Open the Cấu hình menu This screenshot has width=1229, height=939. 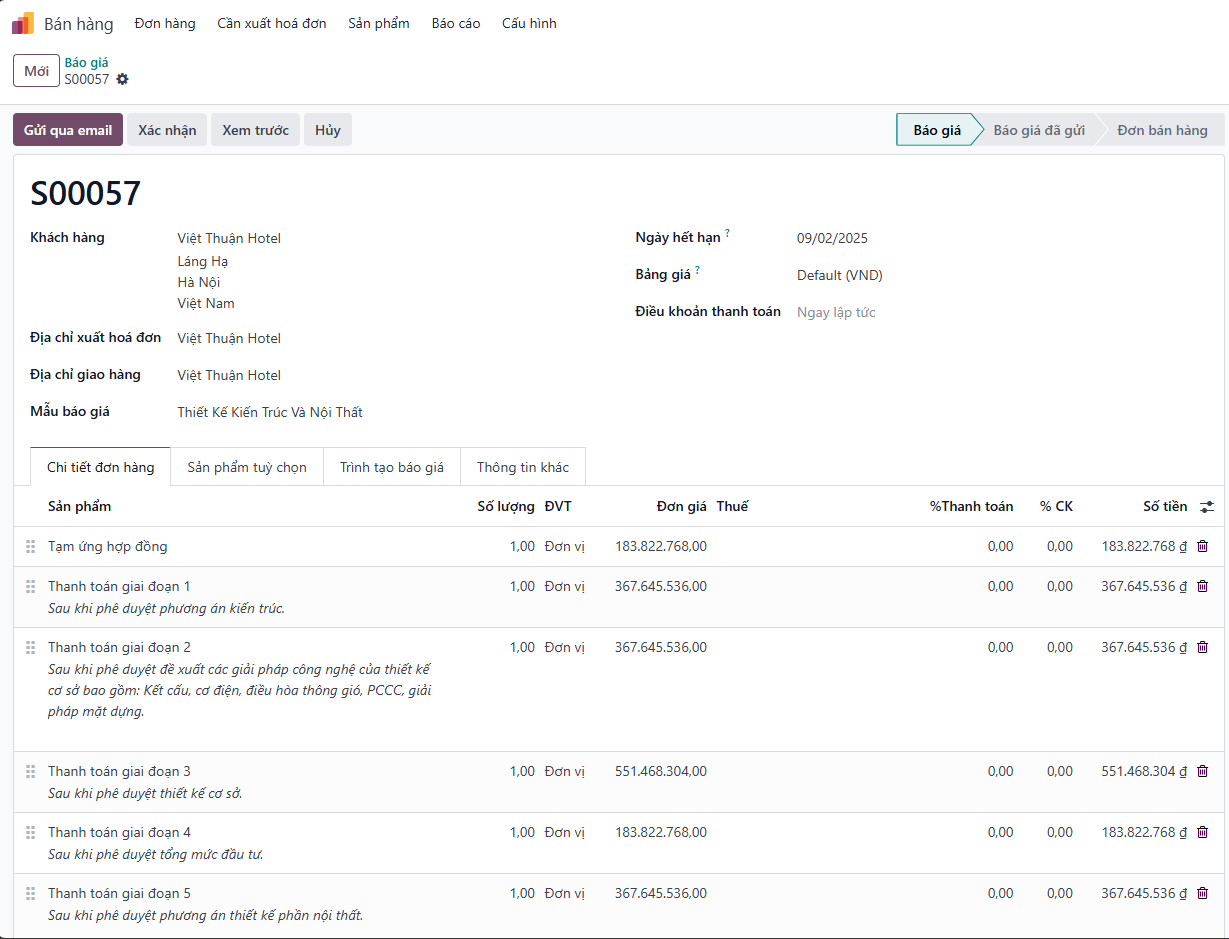tap(529, 23)
